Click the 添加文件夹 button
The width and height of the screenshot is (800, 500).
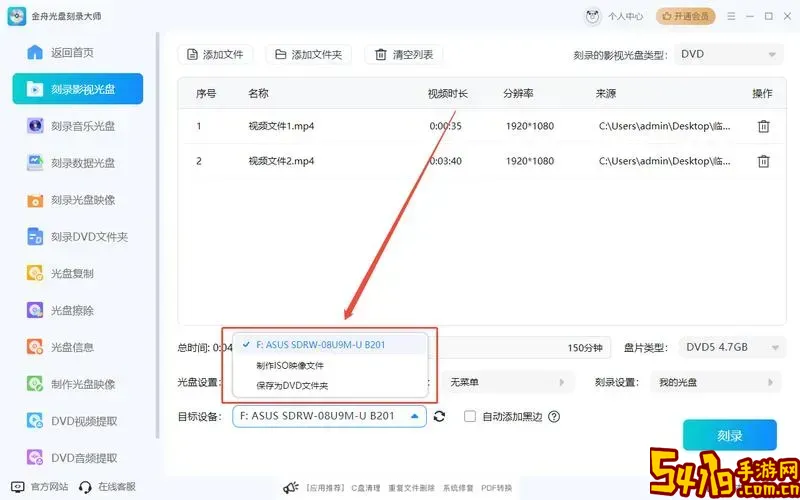[x=309, y=55]
